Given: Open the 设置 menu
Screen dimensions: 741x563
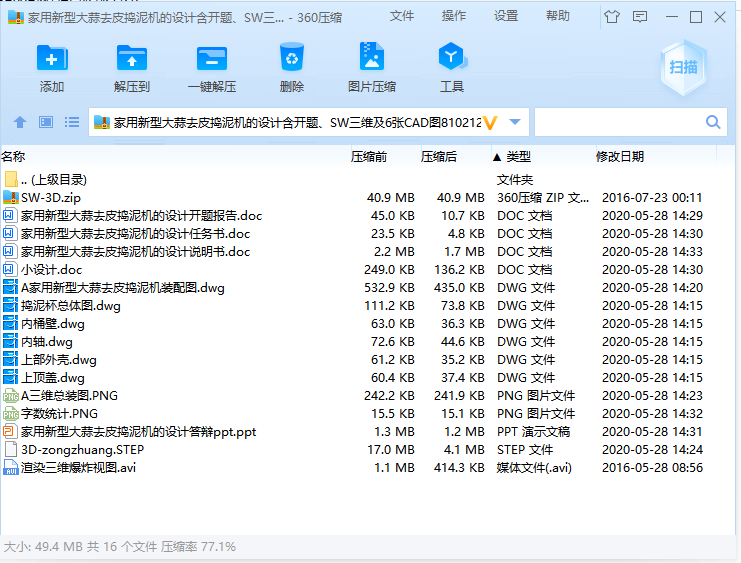Looking at the screenshot, I should (506, 16).
